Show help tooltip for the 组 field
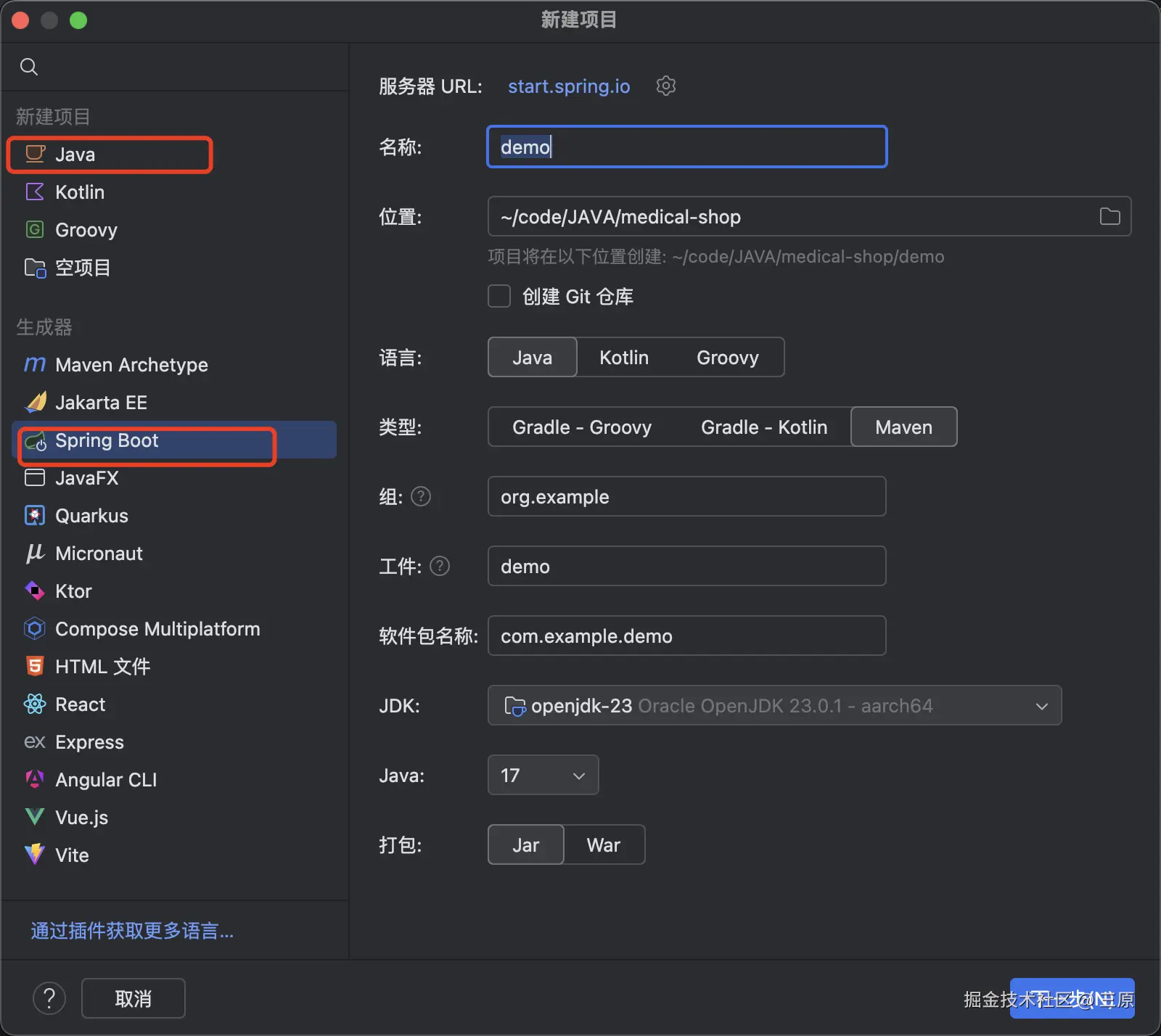 [x=421, y=496]
